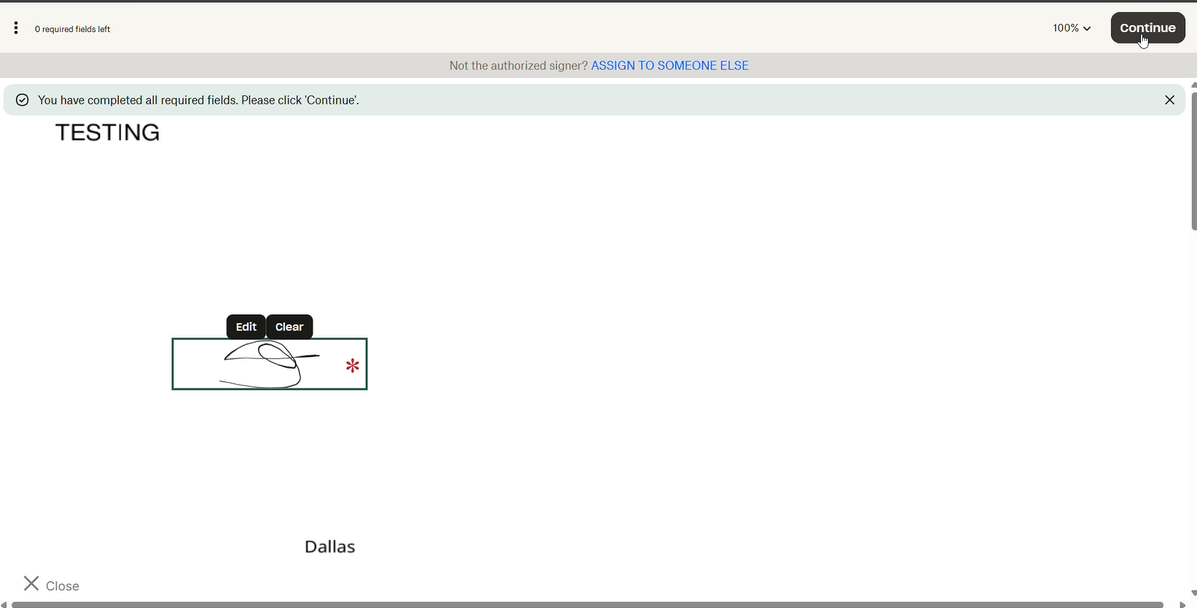Click the vertical scrollbar down arrow
Viewport: 1197px width, 608px height.
[x=1192, y=593]
